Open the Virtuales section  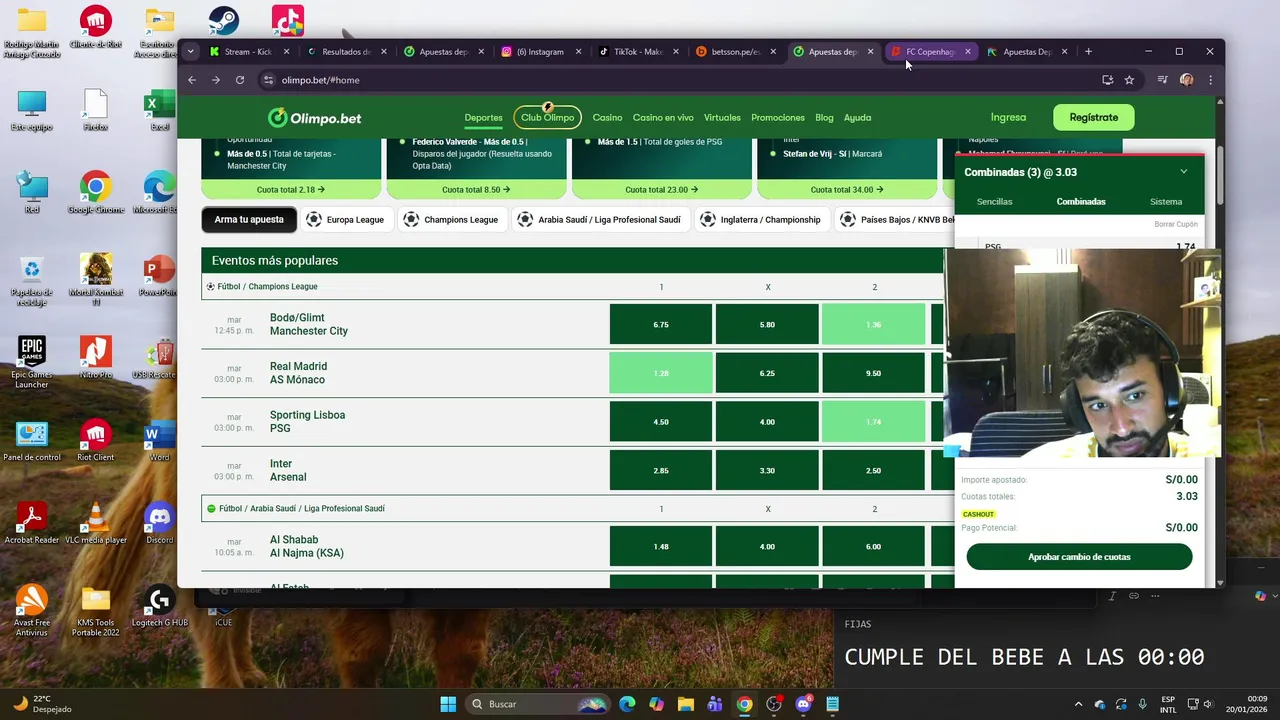coord(722,118)
